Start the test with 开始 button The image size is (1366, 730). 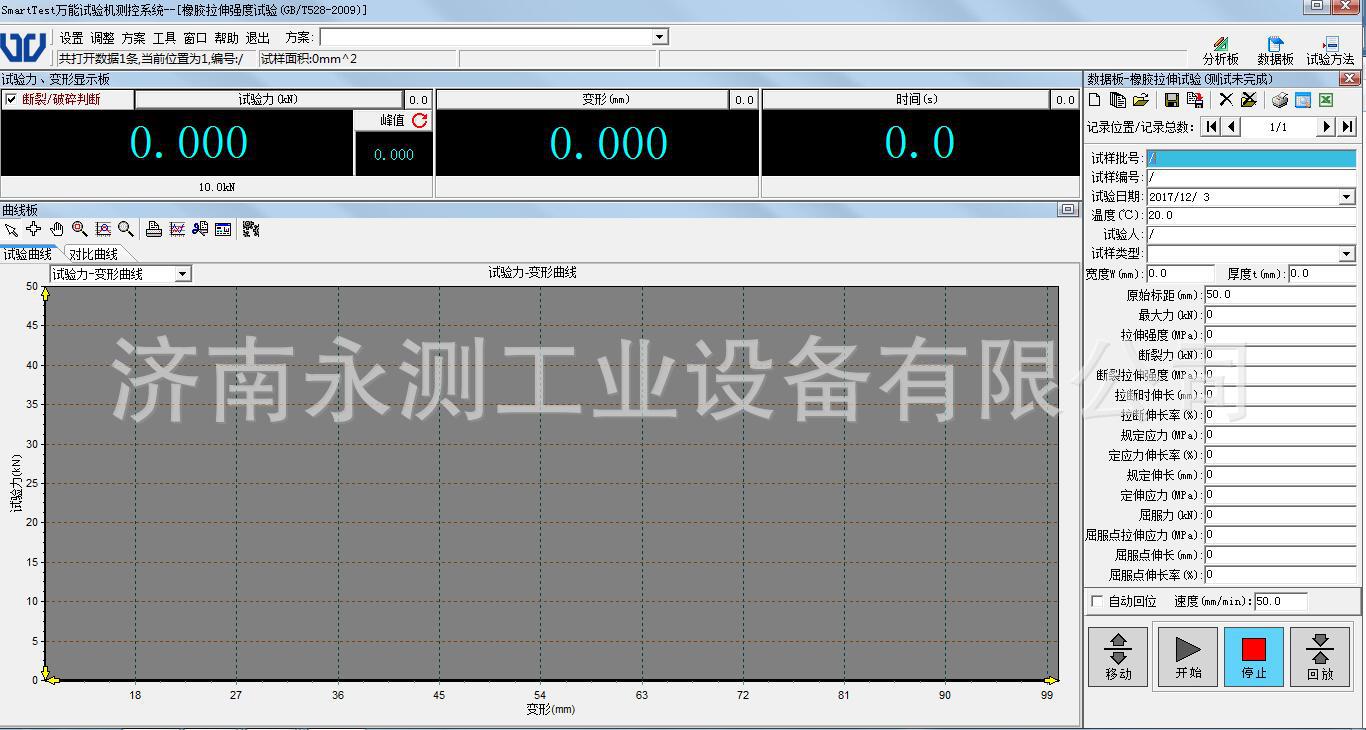pos(1188,657)
